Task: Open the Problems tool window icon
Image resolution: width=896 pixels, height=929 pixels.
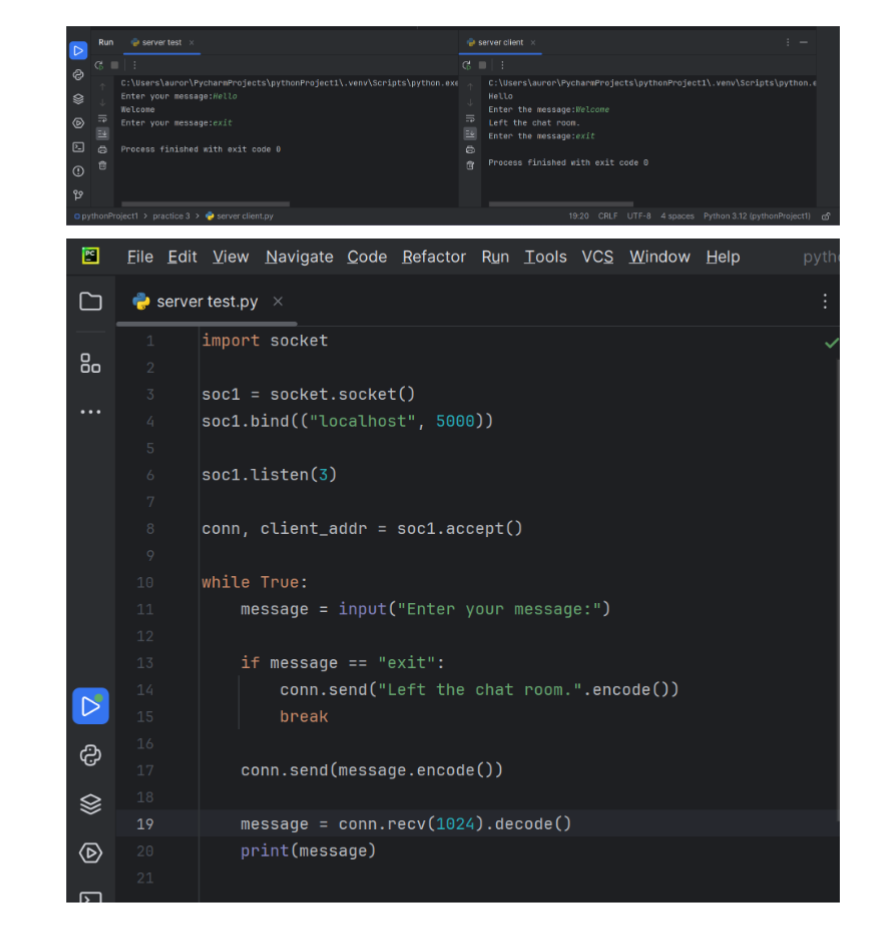Action: [x=78, y=171]
